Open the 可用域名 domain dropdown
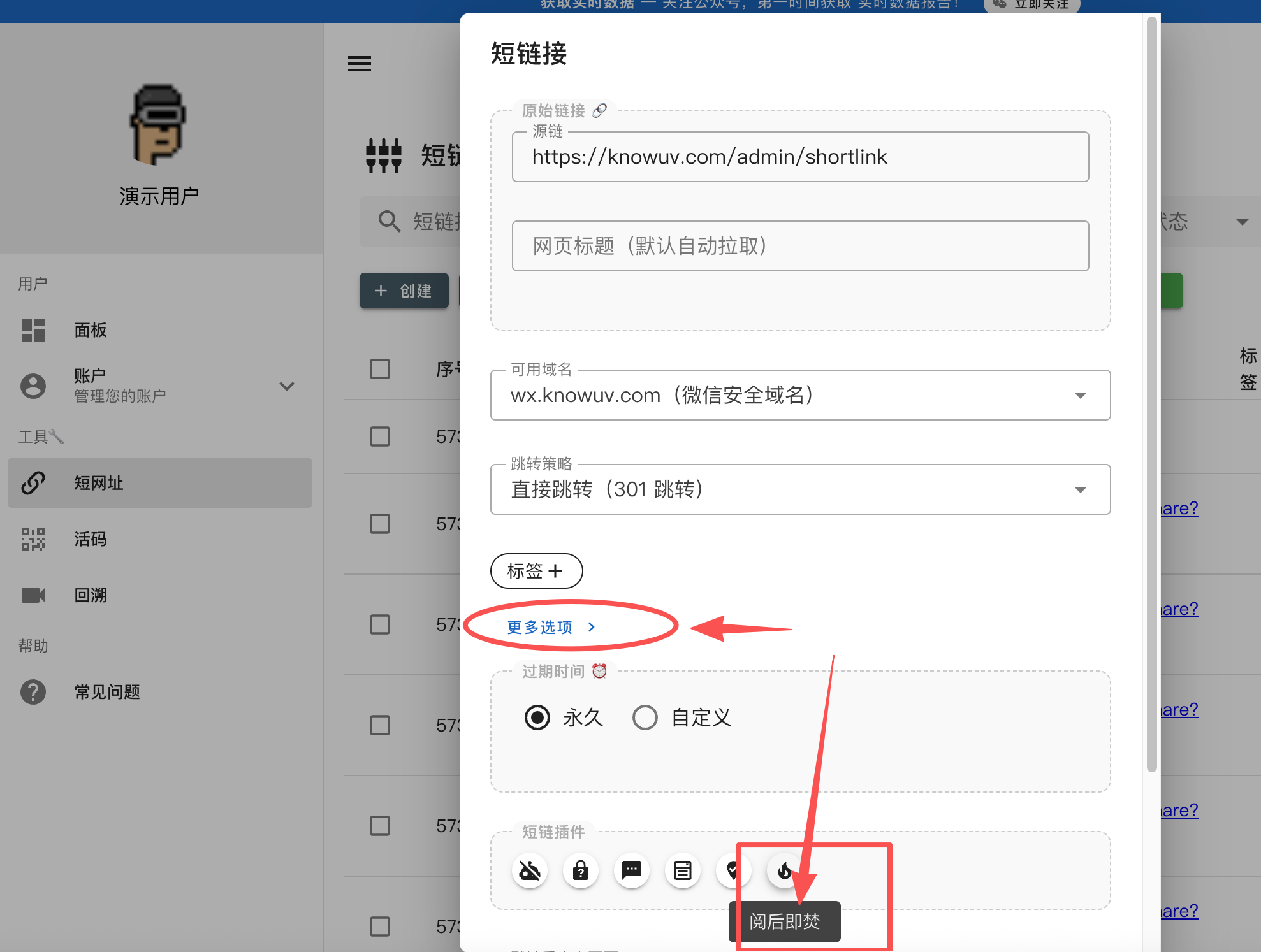The image size is (1261, 952). [x=800, y=395]
